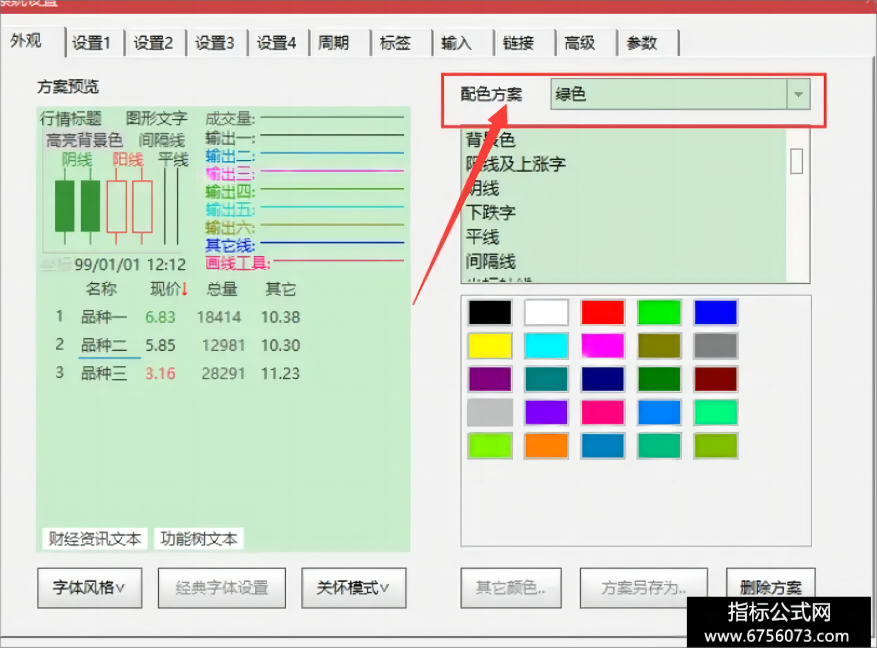Click the 品种一 row name
This screenshot has width=877, height=648.
coord(104,317)
